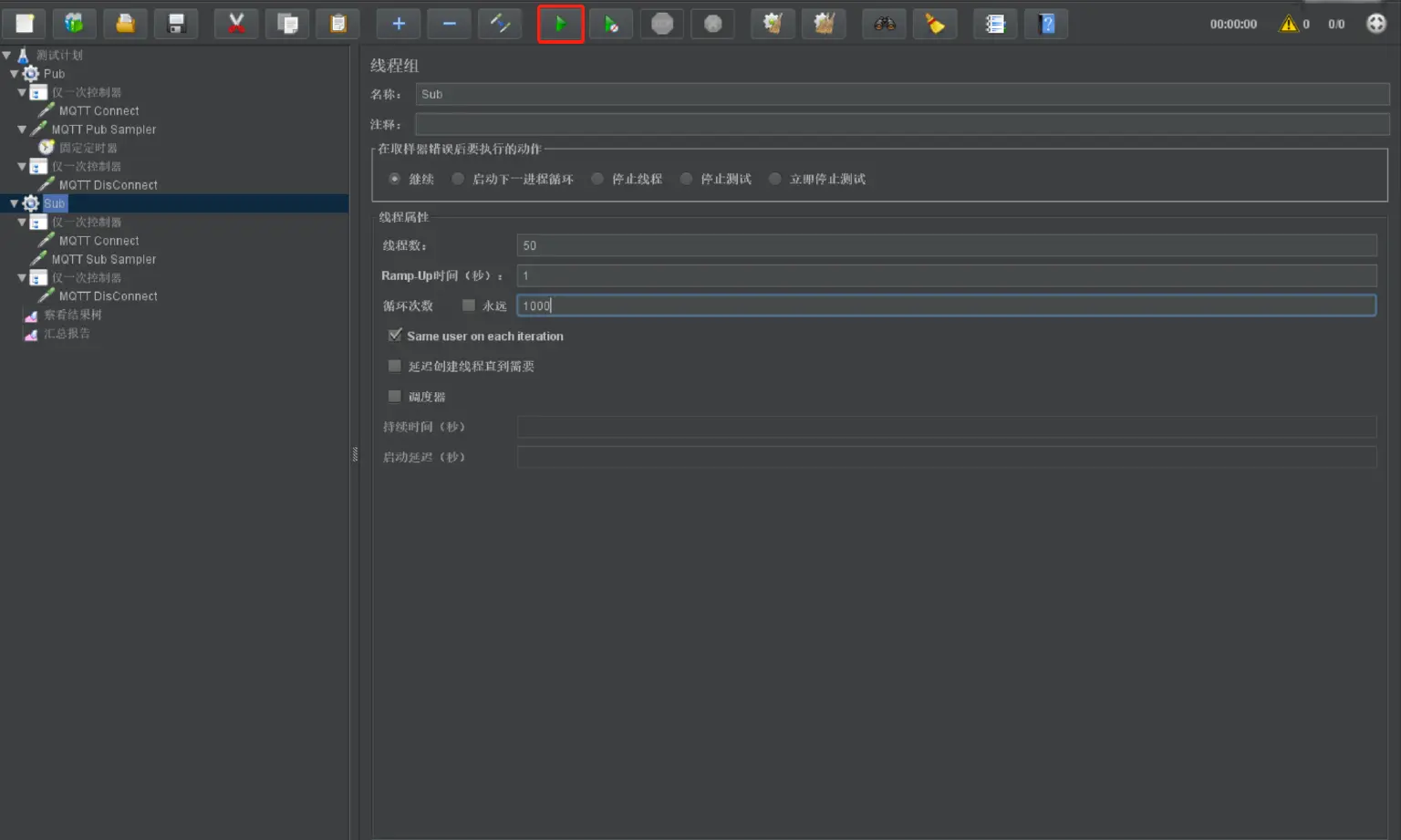
Task: Select the 停止线程 radio option
Action: tap(597, 179)
